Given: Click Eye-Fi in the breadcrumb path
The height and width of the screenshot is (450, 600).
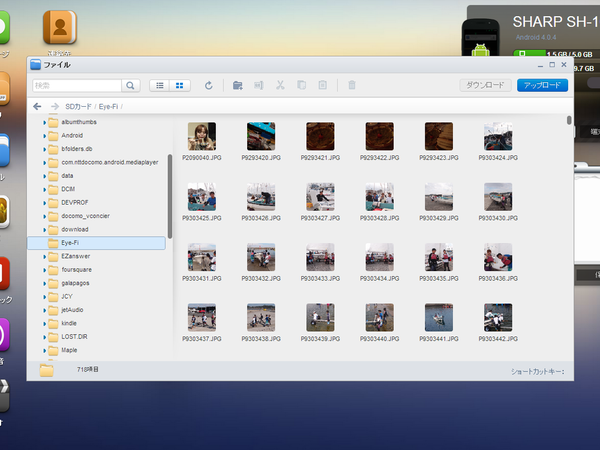Looking at the screenshot, I should [108, 106].
